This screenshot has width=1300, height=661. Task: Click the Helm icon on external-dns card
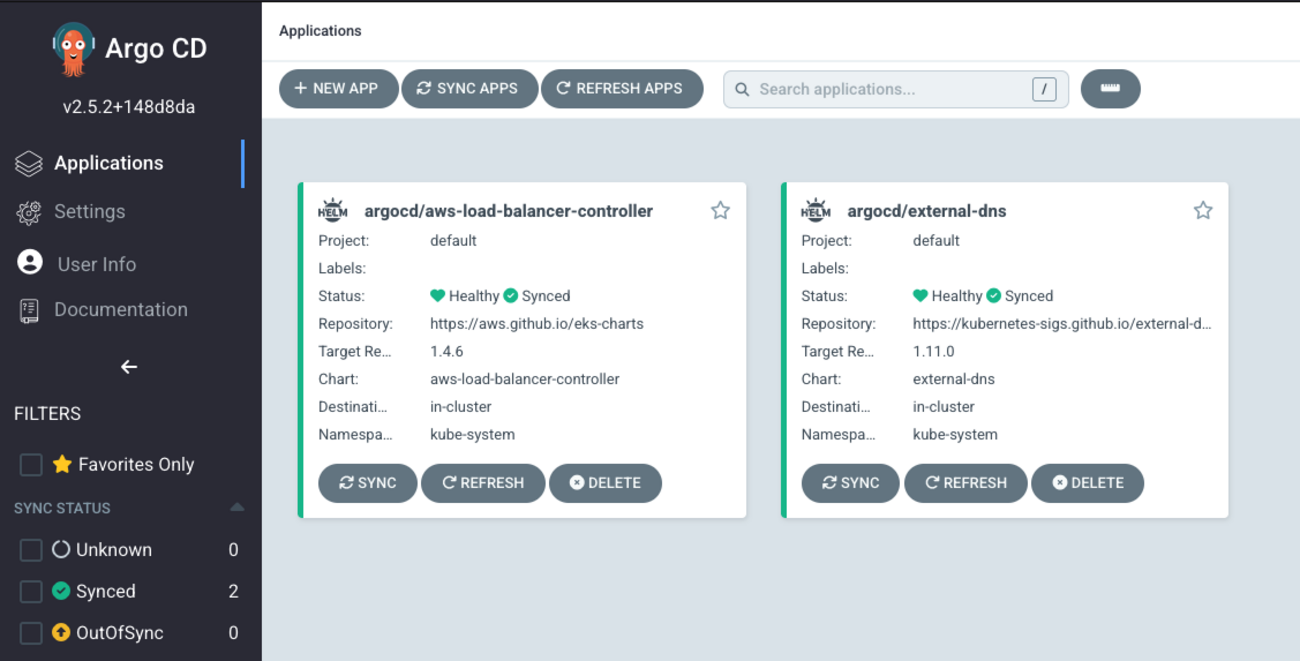(816, 209)
